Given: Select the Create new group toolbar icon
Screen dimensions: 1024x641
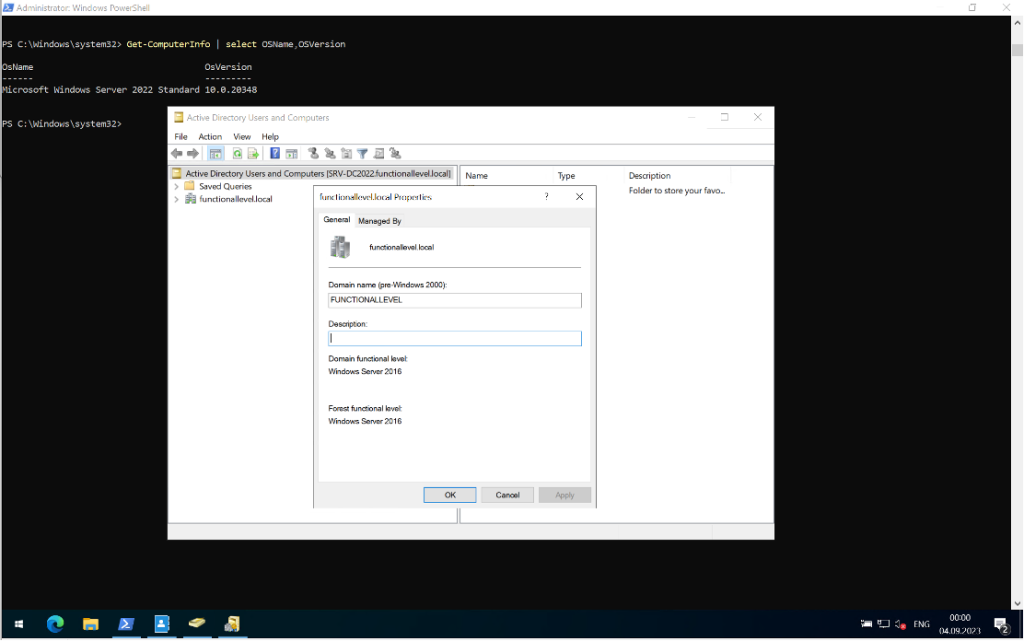Looking at the screenshot, I should tap(328, 153).
